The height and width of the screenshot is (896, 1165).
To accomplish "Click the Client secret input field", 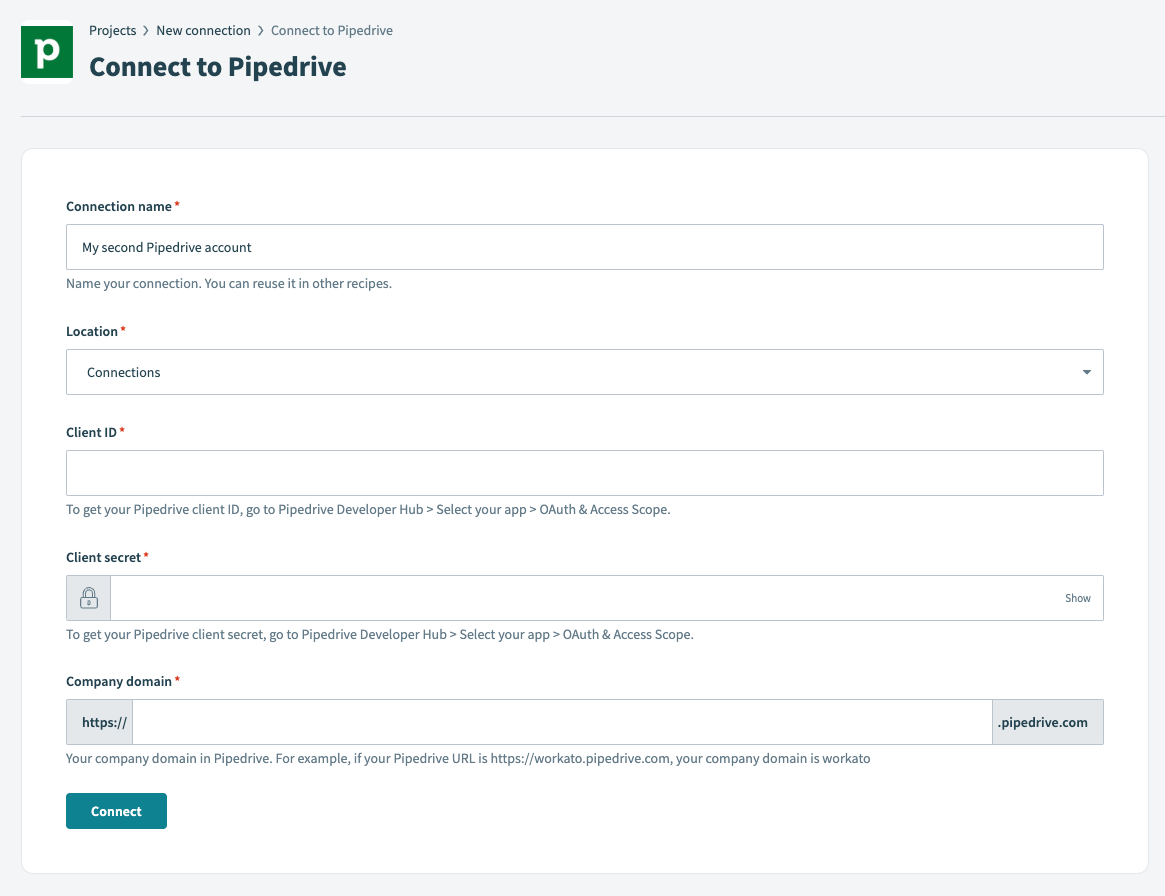I will pyautogui.click(x=600, y=597).
